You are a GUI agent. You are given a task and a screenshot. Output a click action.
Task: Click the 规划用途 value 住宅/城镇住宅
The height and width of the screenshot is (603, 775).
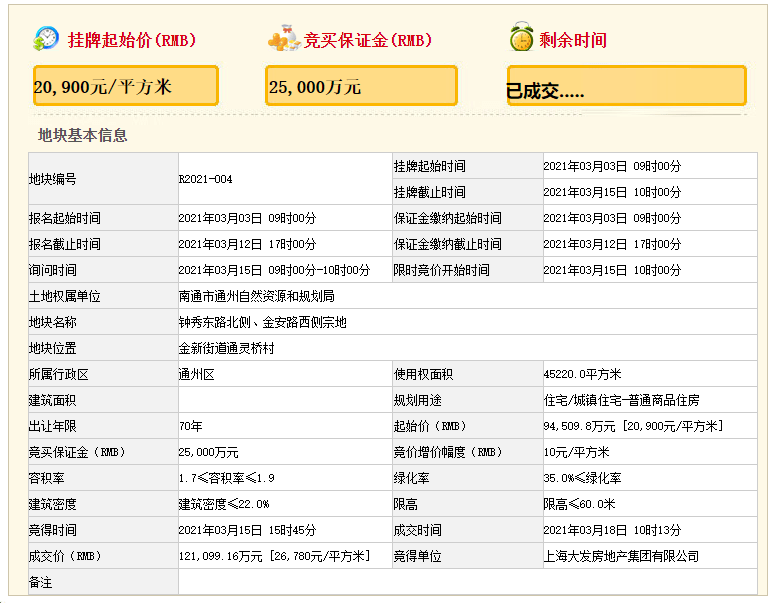[621, 400]
